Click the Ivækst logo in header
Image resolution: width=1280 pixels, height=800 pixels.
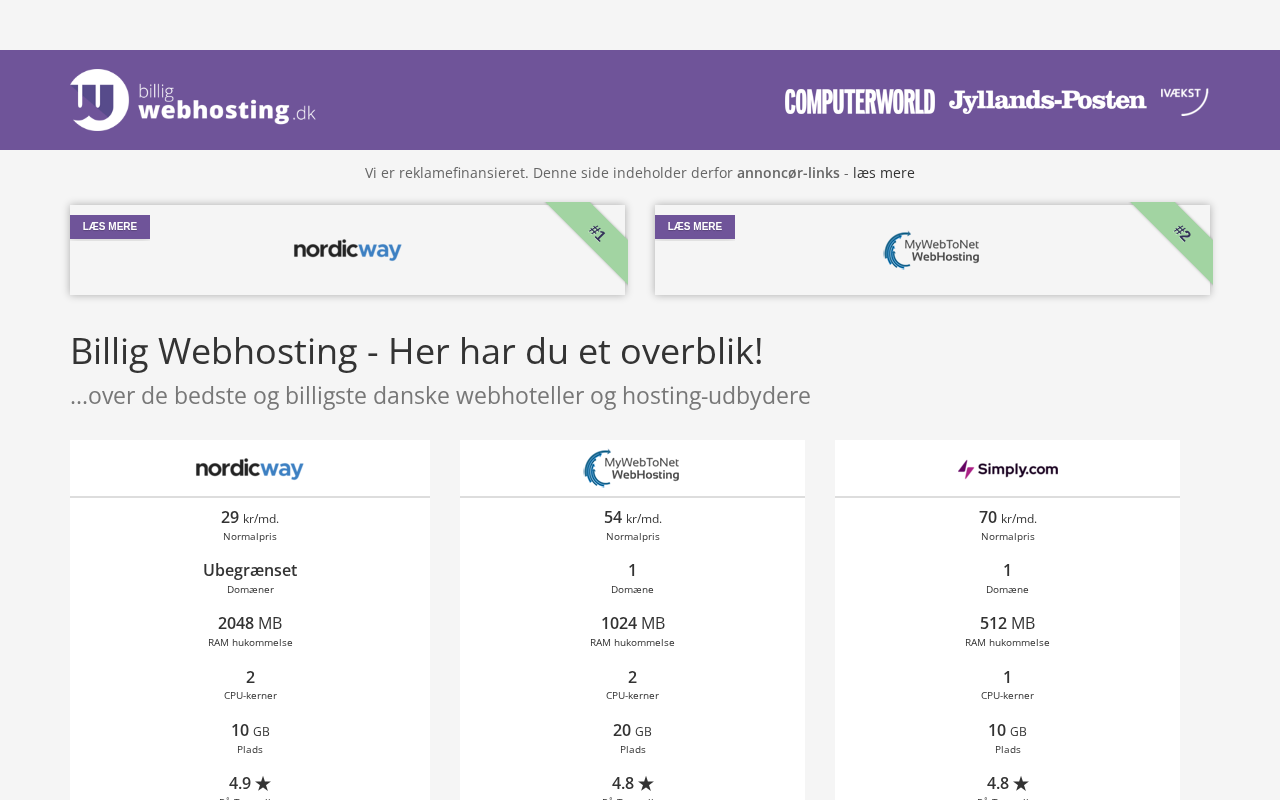coord(1184,101)
